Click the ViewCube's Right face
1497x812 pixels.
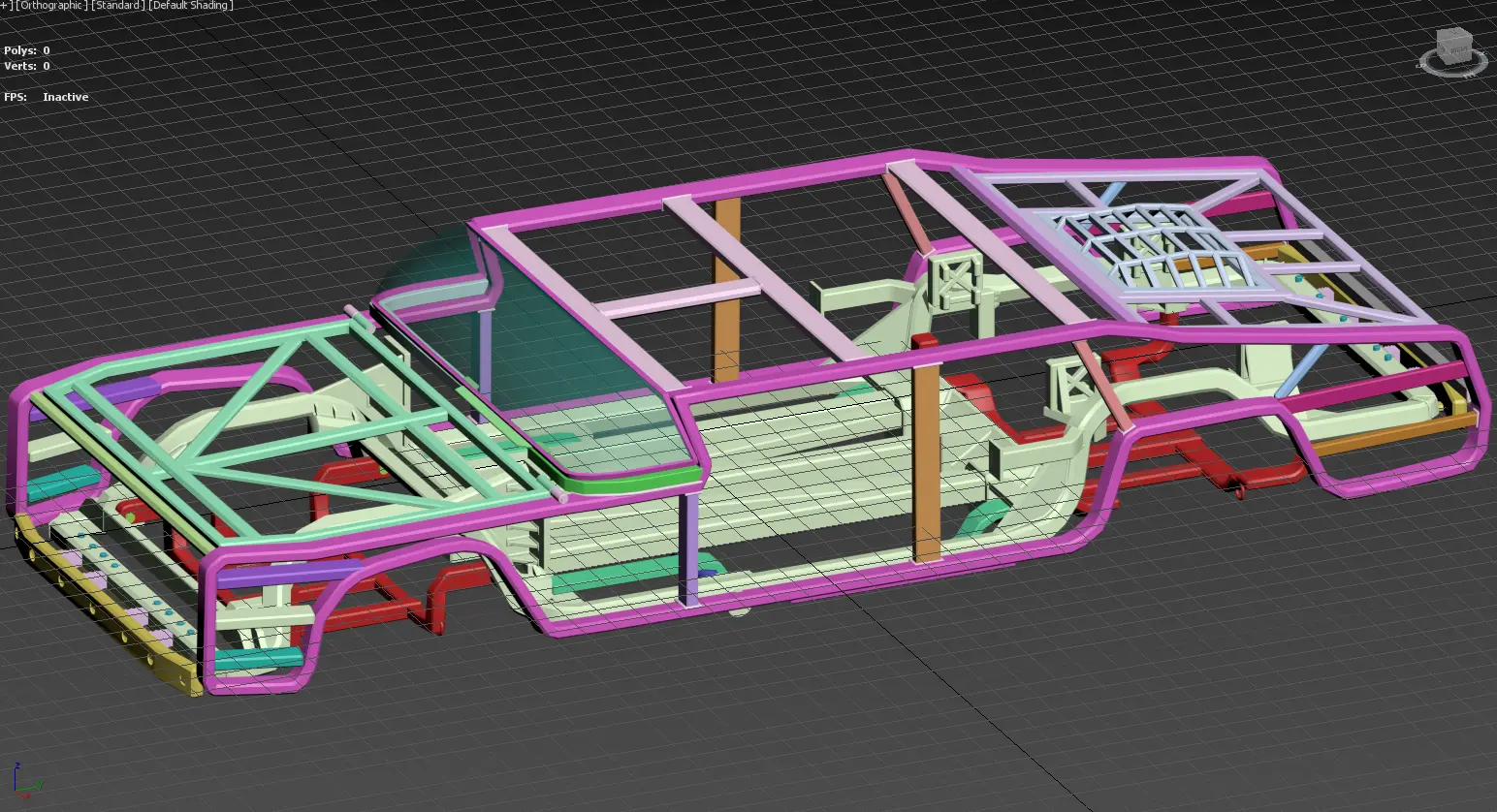[x=1459, y=50]
